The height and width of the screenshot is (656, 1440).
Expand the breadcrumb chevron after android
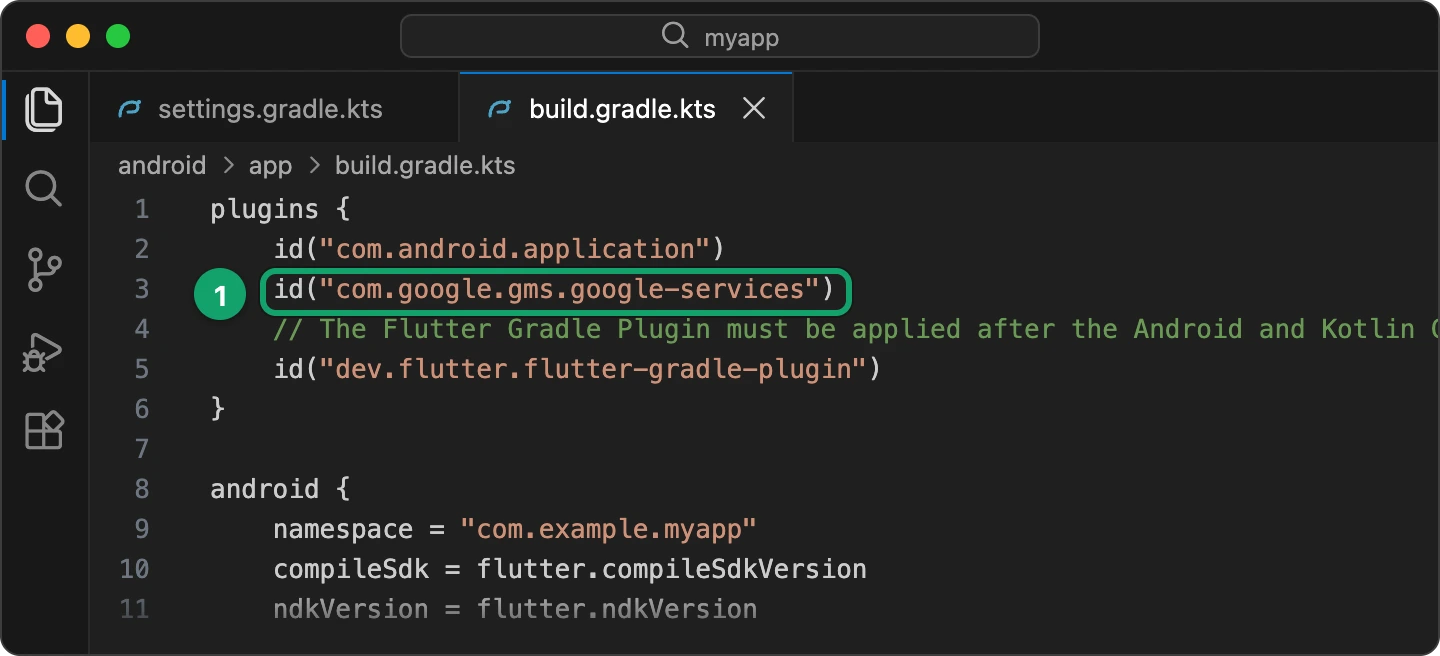pos(227,166)
